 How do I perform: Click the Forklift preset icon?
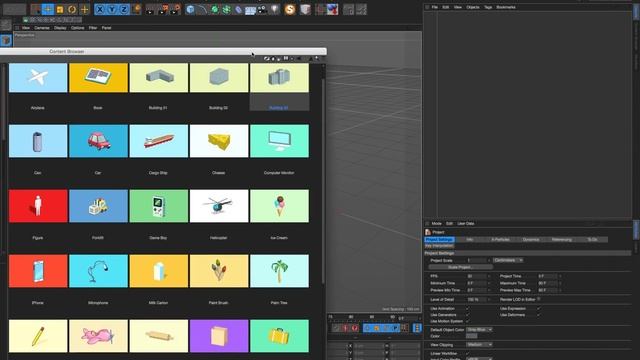tap(98, 206)
